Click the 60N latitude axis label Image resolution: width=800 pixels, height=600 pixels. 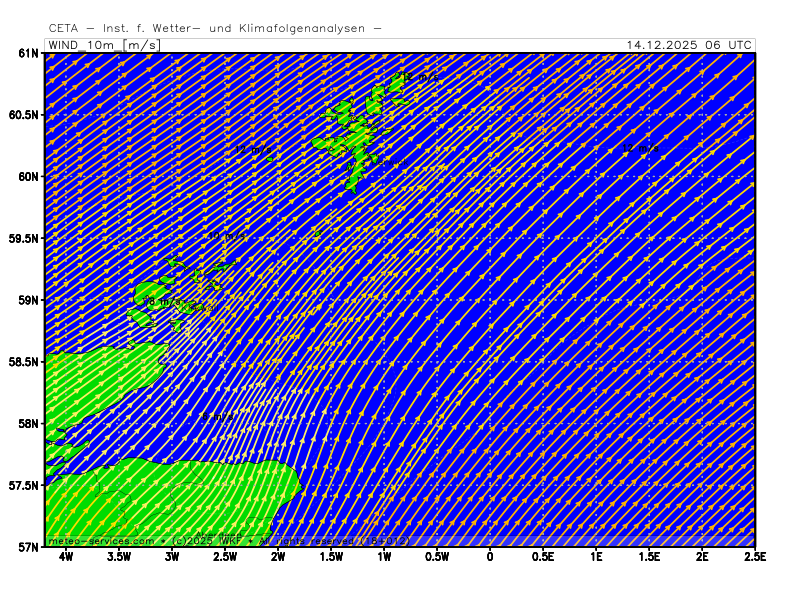28,177
